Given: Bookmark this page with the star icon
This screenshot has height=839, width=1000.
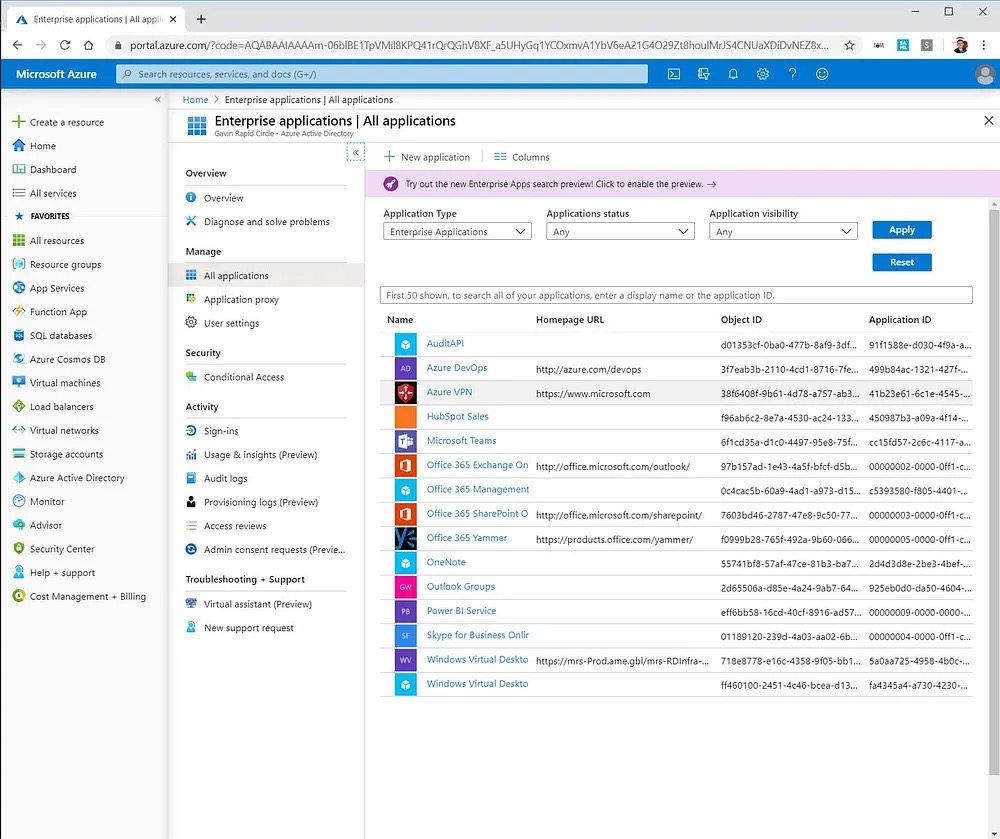Looking at the screenshot, I should pyautogui.click(x=849, y=45).
